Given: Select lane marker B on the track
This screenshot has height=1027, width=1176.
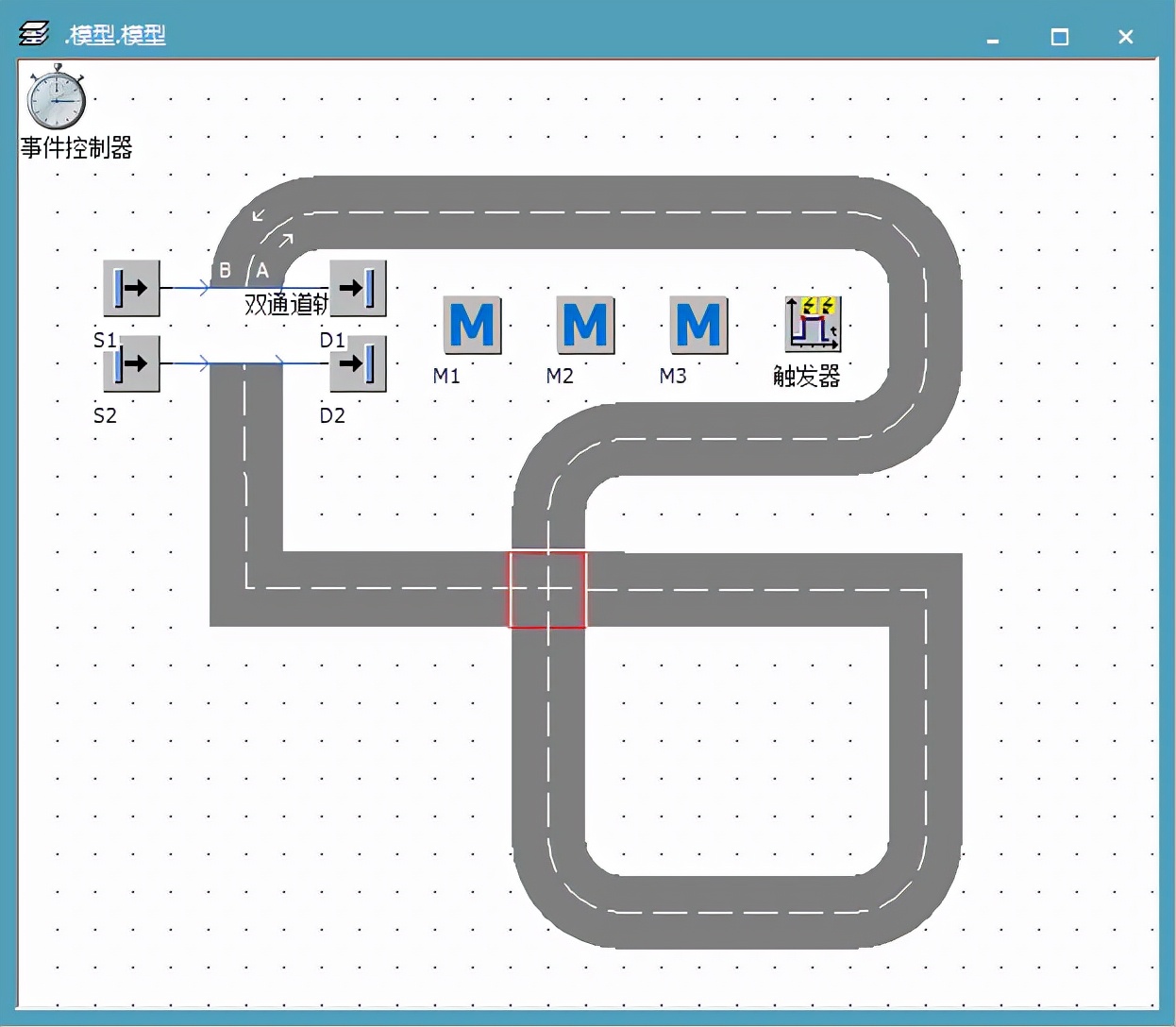Looking at the screenshot, I should 225,271.
